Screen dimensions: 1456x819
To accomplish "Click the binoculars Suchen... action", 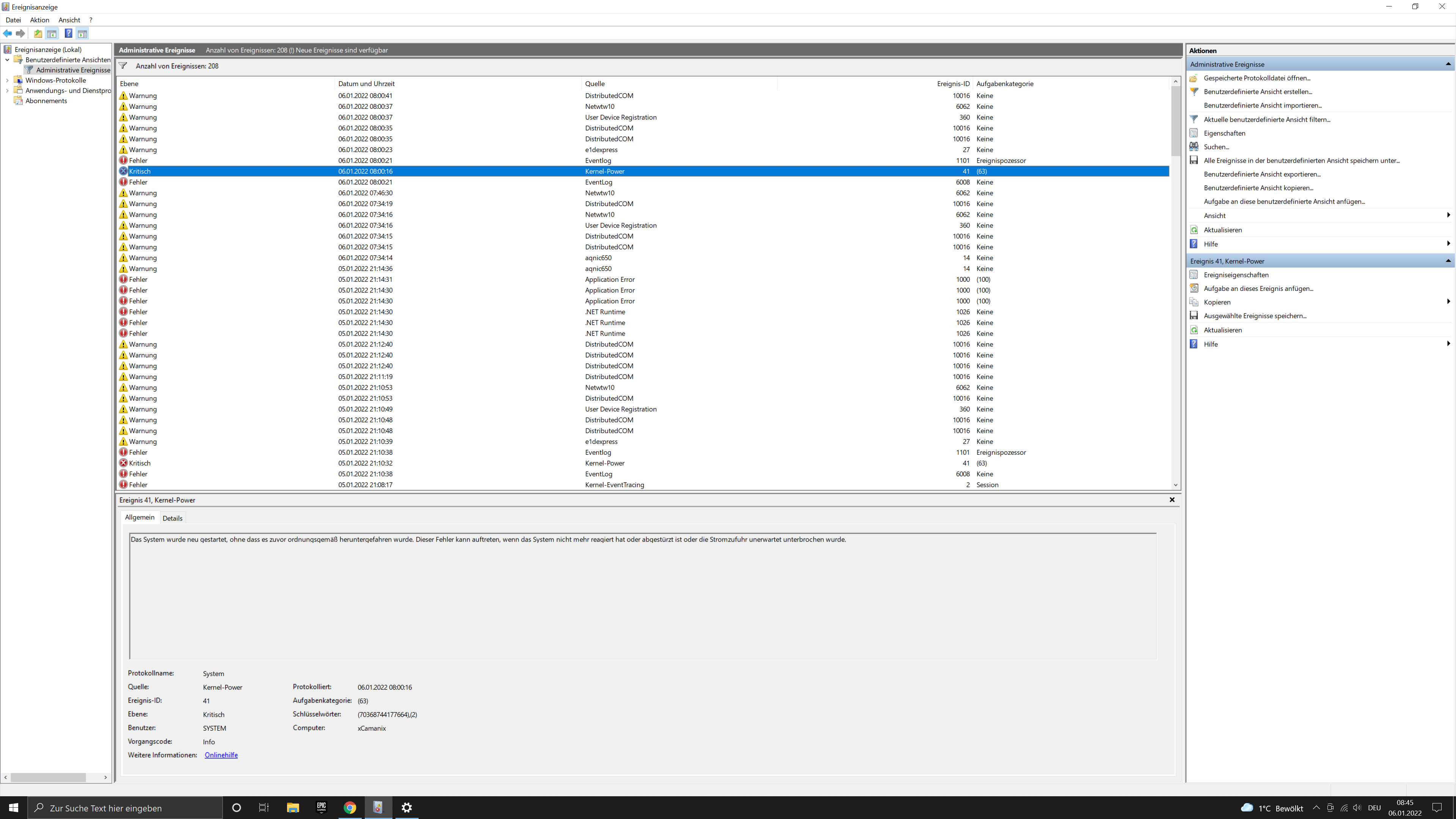I will click(1216, 147).
